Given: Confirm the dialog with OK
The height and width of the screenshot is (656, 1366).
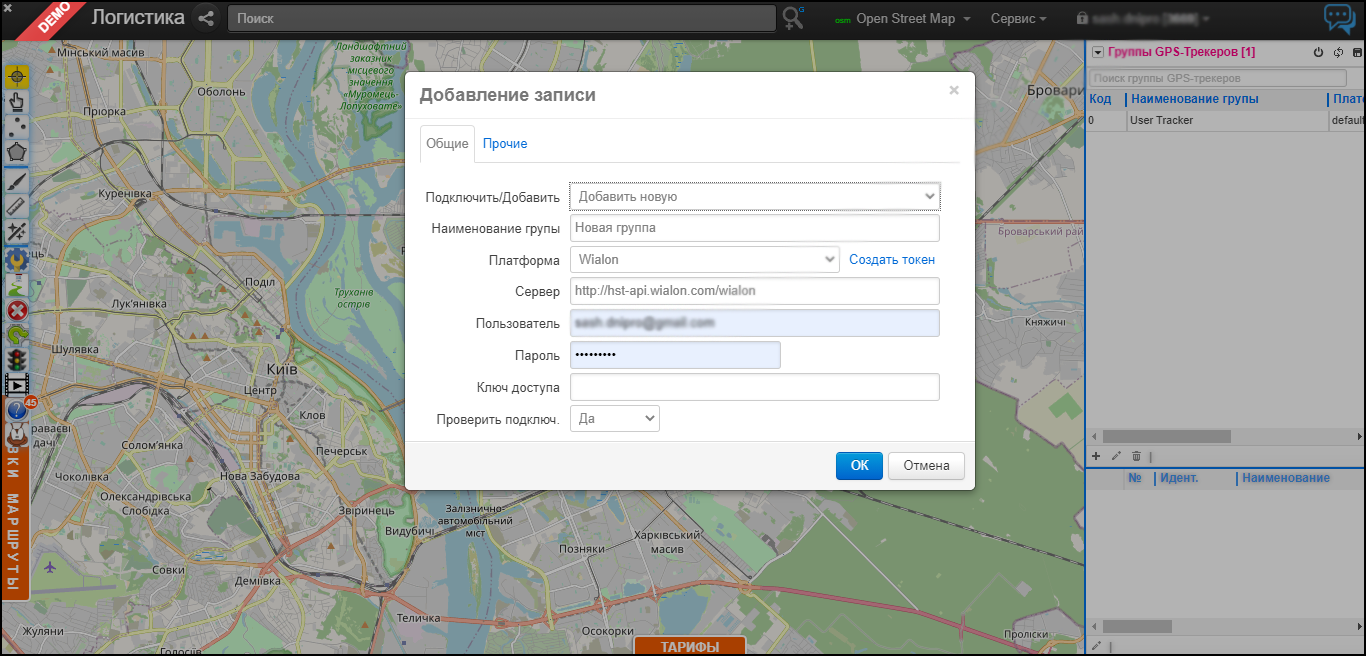Looking at the screenshot, I should 860,466.
